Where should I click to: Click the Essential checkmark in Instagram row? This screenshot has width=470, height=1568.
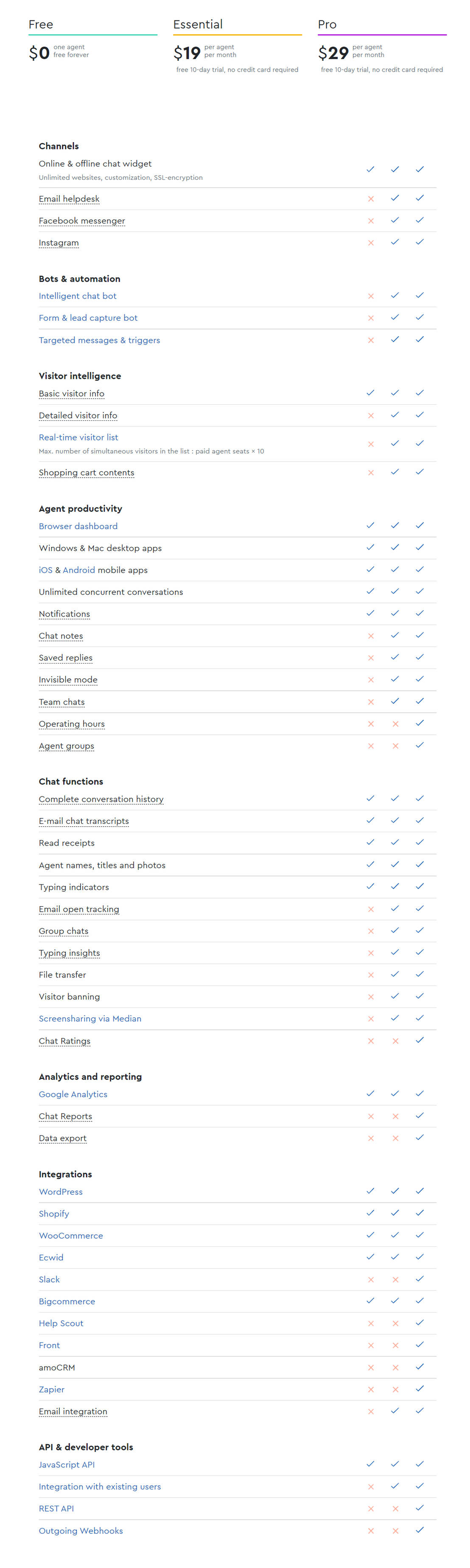pyautogui.click(x=395, y=242)
